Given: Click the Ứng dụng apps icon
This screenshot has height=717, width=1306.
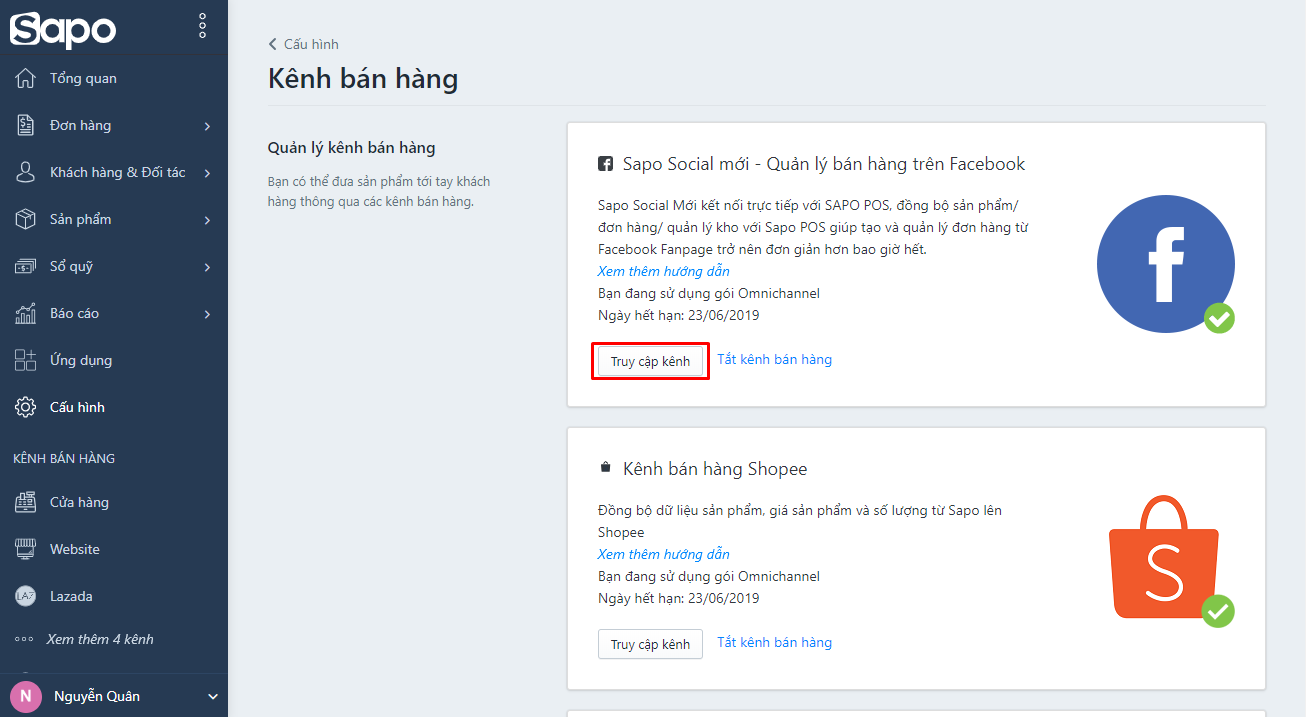Looking at the screenshot, I should (x=26, y=360).
